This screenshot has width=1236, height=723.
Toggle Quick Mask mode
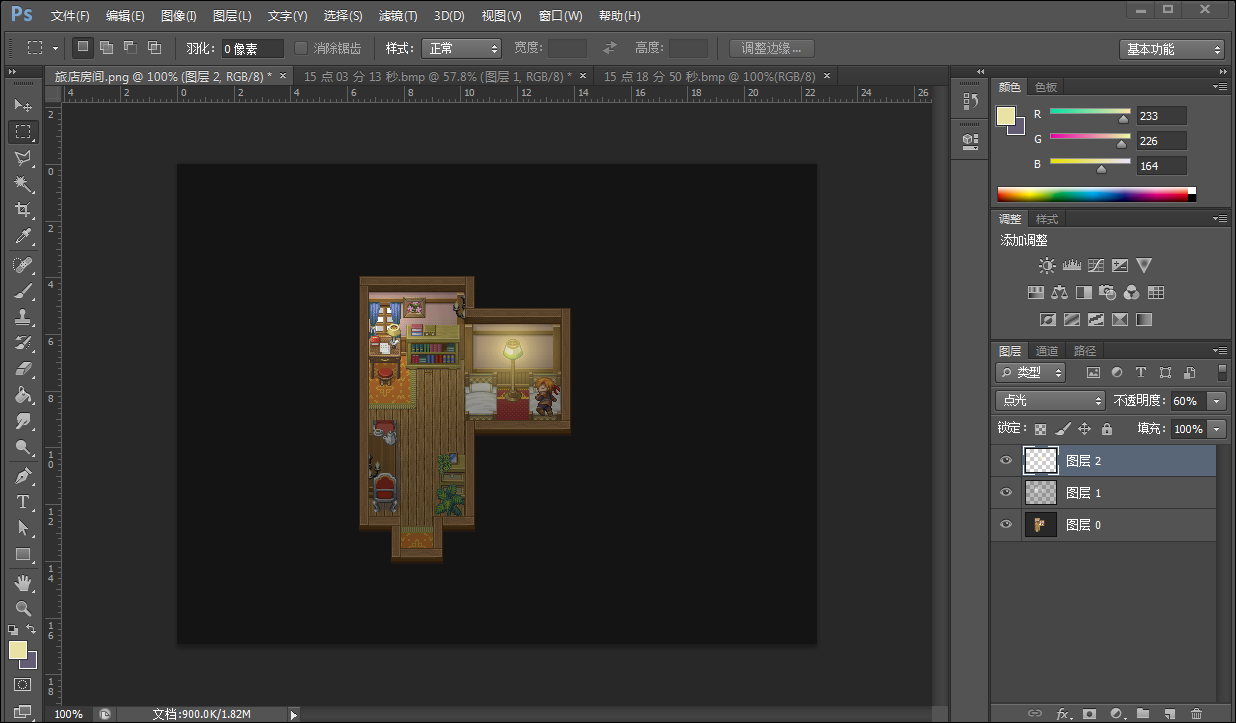pyautogui.click(x=23, y=685)
